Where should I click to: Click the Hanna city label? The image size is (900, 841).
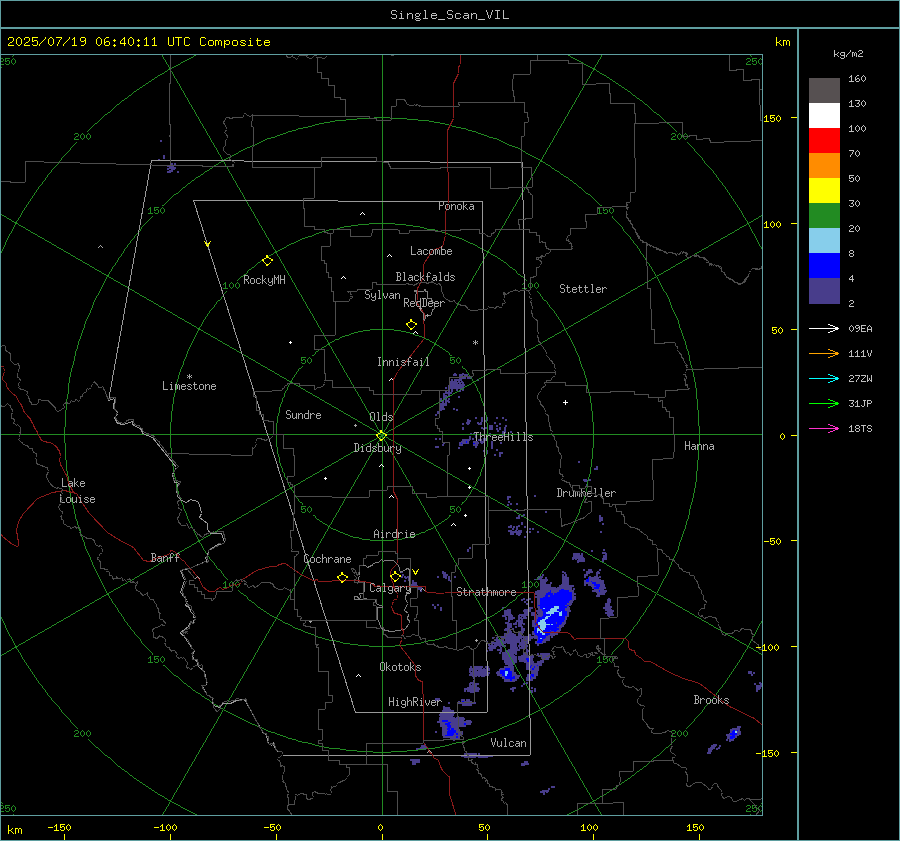tap(699, 446)
